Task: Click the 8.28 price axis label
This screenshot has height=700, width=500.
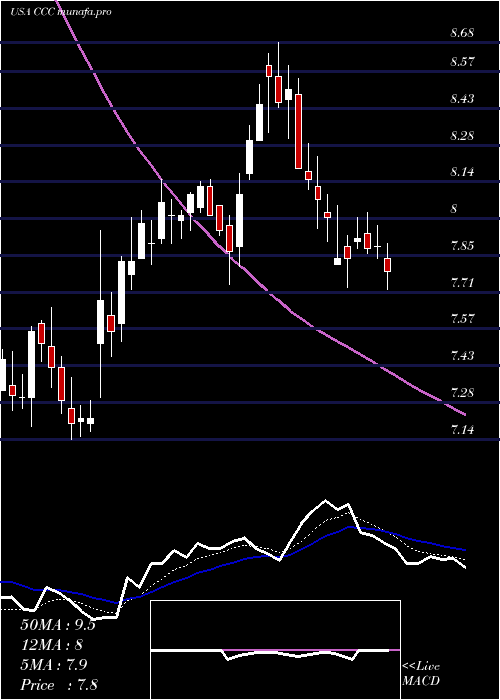Action: [462, 136]
